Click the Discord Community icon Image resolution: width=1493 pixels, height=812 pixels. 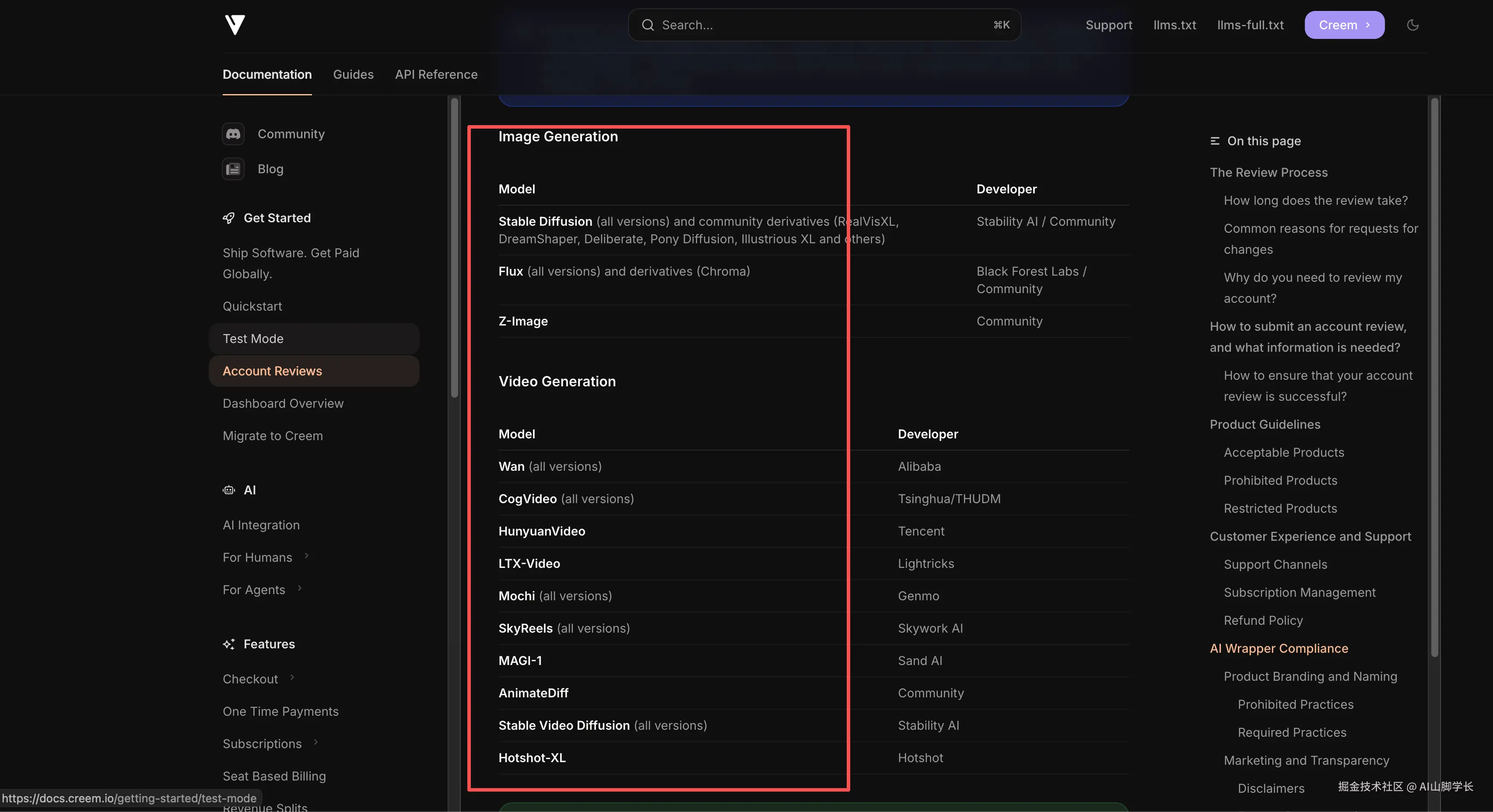pos(233,134)
